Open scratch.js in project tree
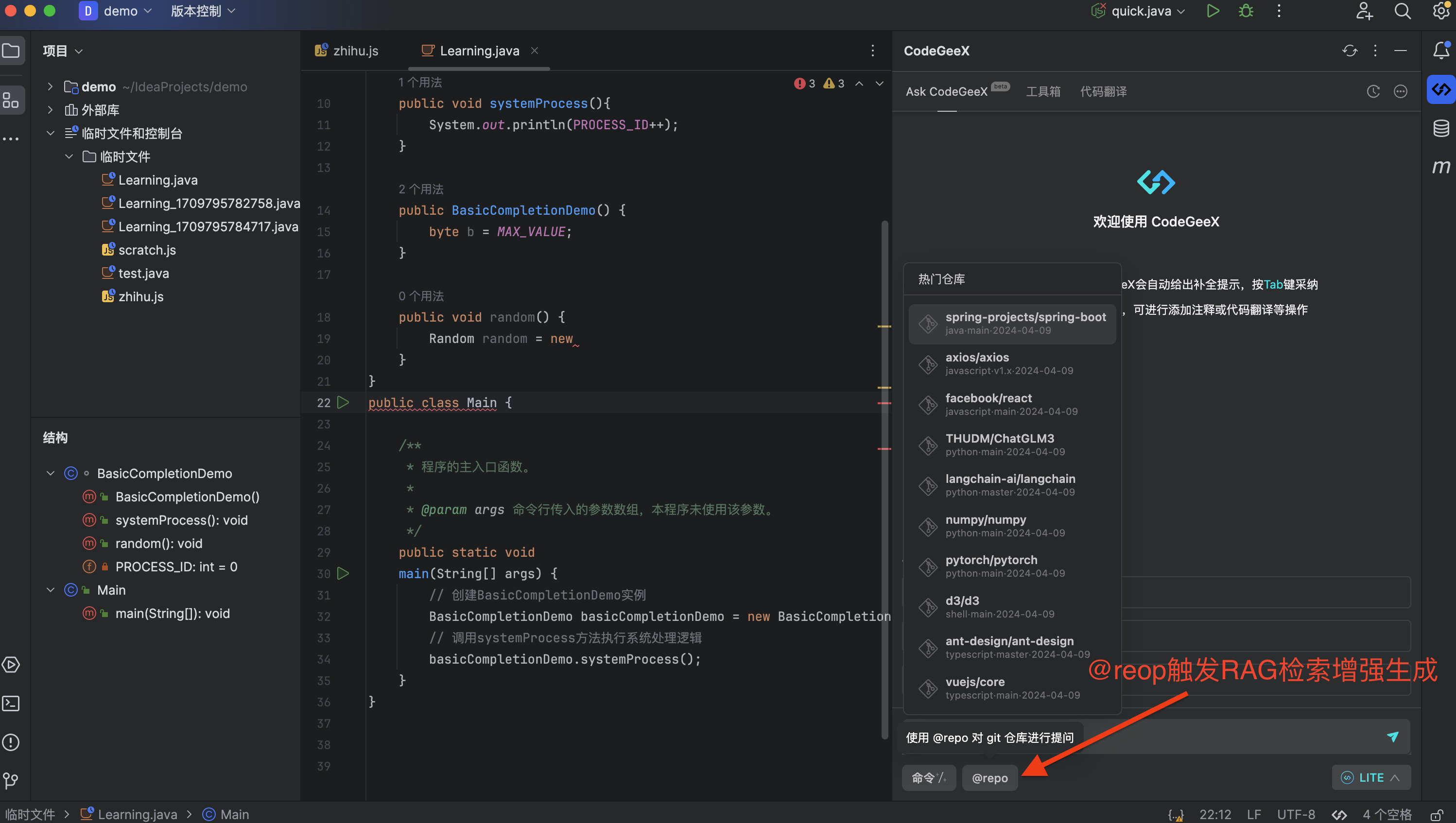The image size is (1456, 823). click(147, 250)
